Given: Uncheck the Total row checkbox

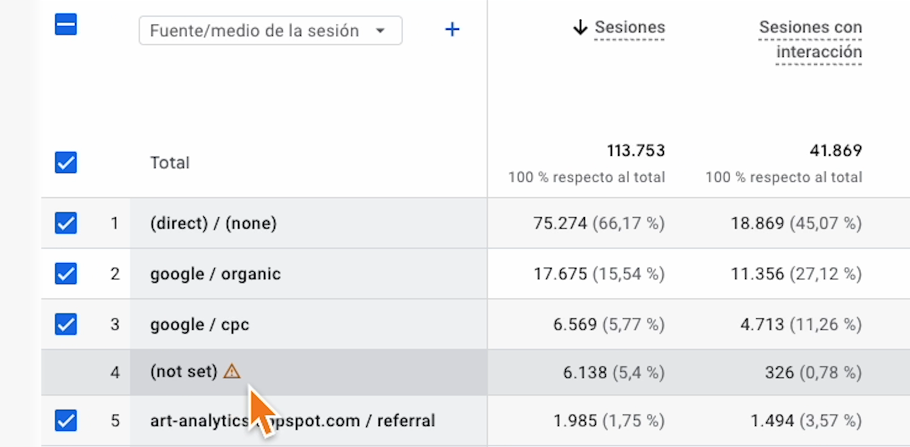Looking at the screenshot, I should [x=66, y=162].
